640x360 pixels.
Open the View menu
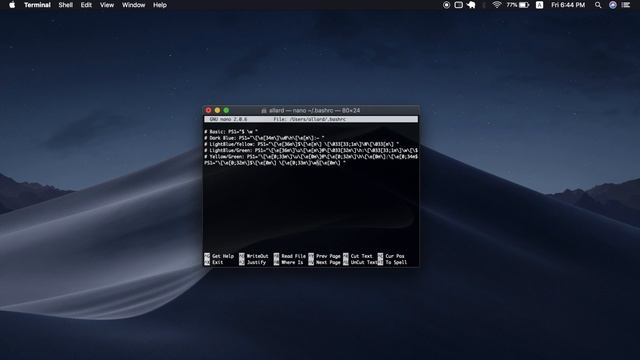click(x=107, y=5)
